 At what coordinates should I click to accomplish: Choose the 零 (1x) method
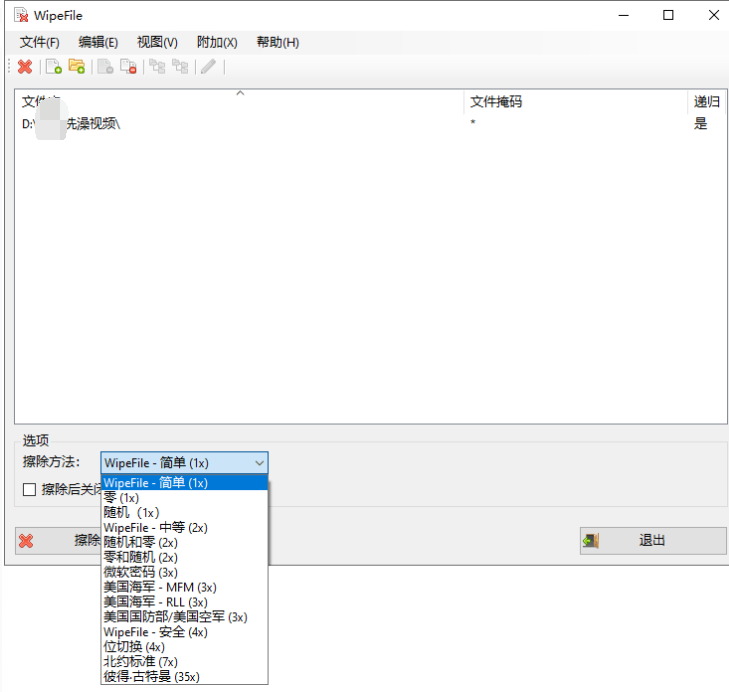(184, 498)
